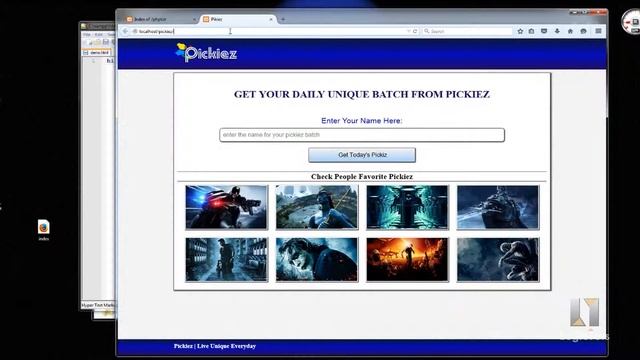
Task: Open the downloads arrow icon
Action: click(557, 31)
